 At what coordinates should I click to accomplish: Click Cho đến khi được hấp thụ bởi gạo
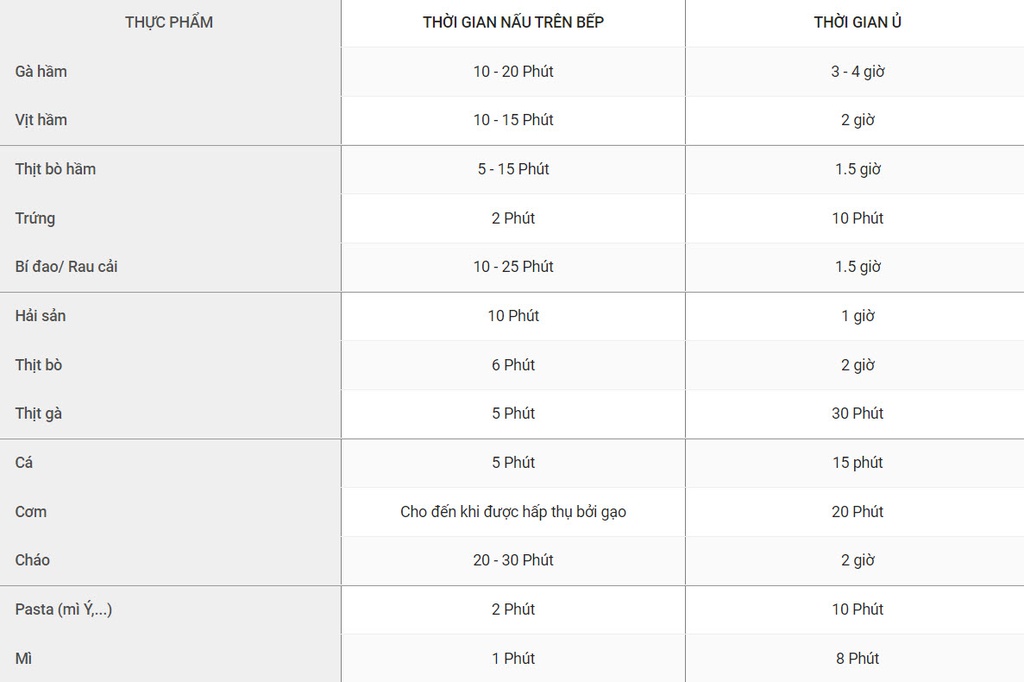coord(513,511)
